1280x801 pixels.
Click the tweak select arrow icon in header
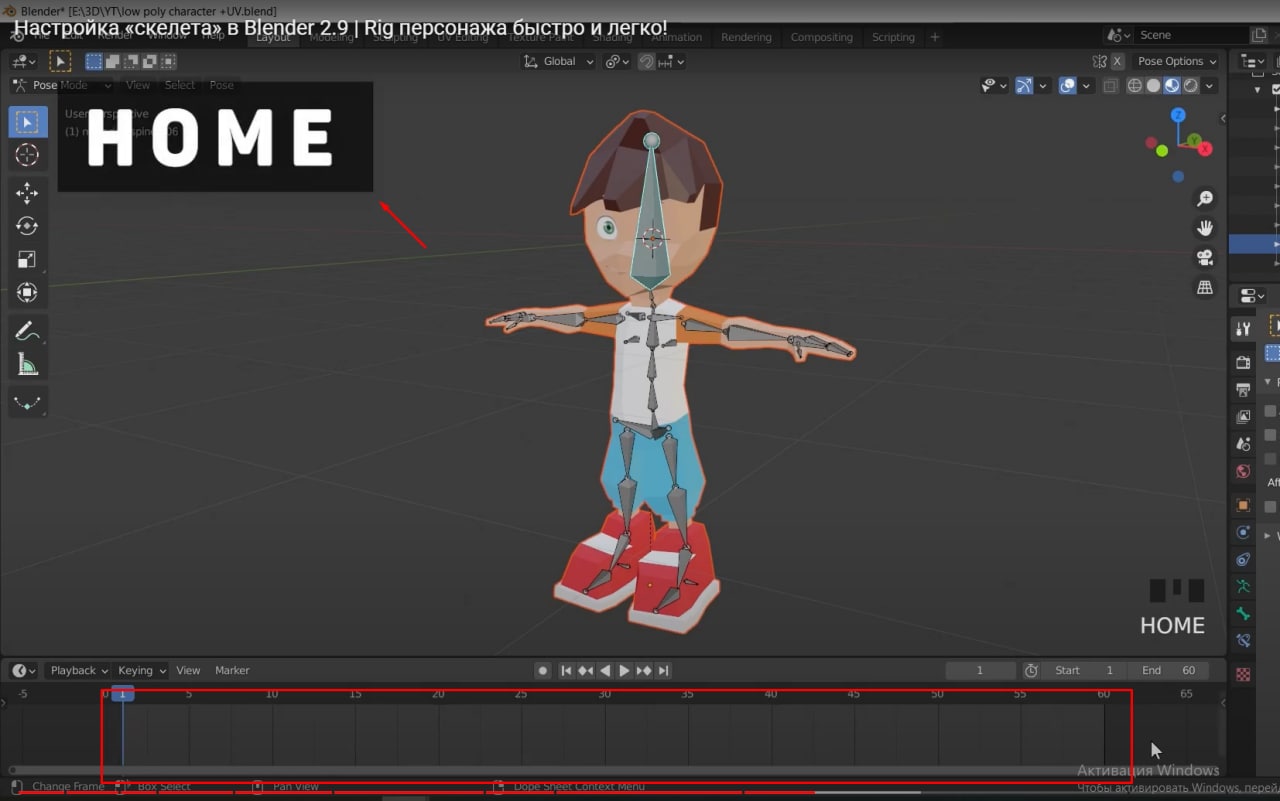tap(60, 61)
